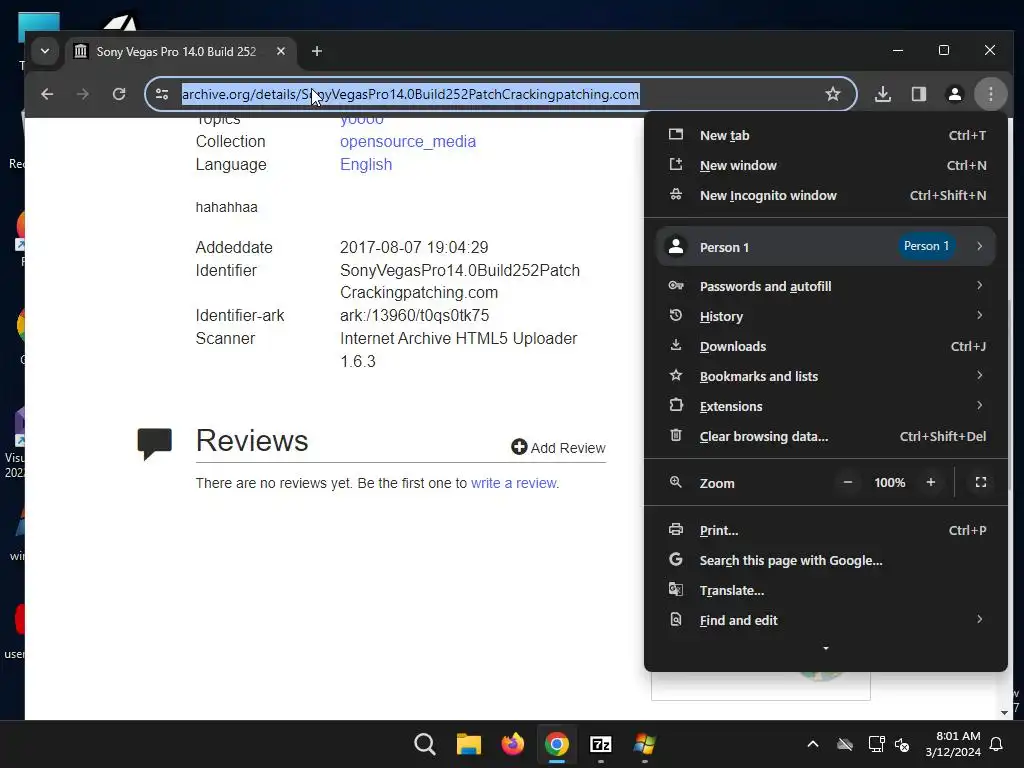Open the taskbar clock 8:01 AM

point(953,744)
